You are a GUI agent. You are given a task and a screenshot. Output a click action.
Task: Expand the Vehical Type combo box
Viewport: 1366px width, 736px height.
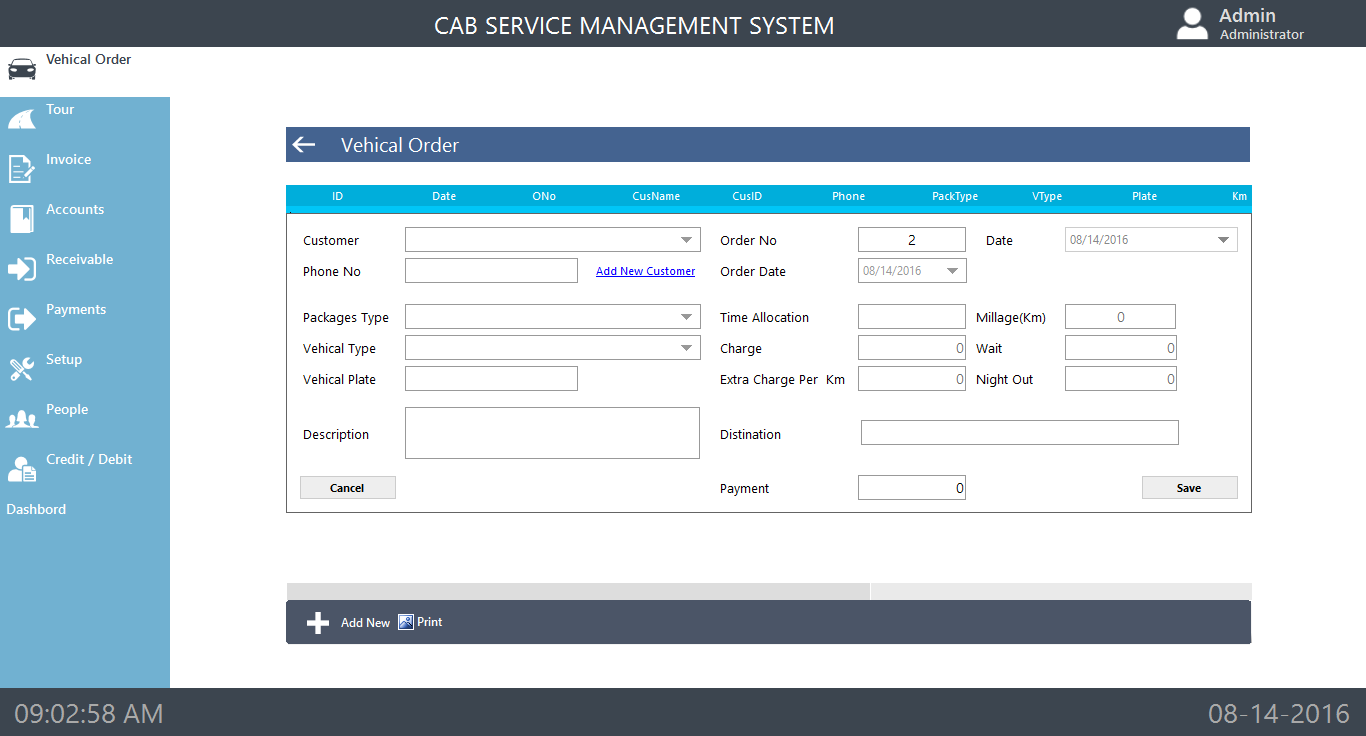687,349
